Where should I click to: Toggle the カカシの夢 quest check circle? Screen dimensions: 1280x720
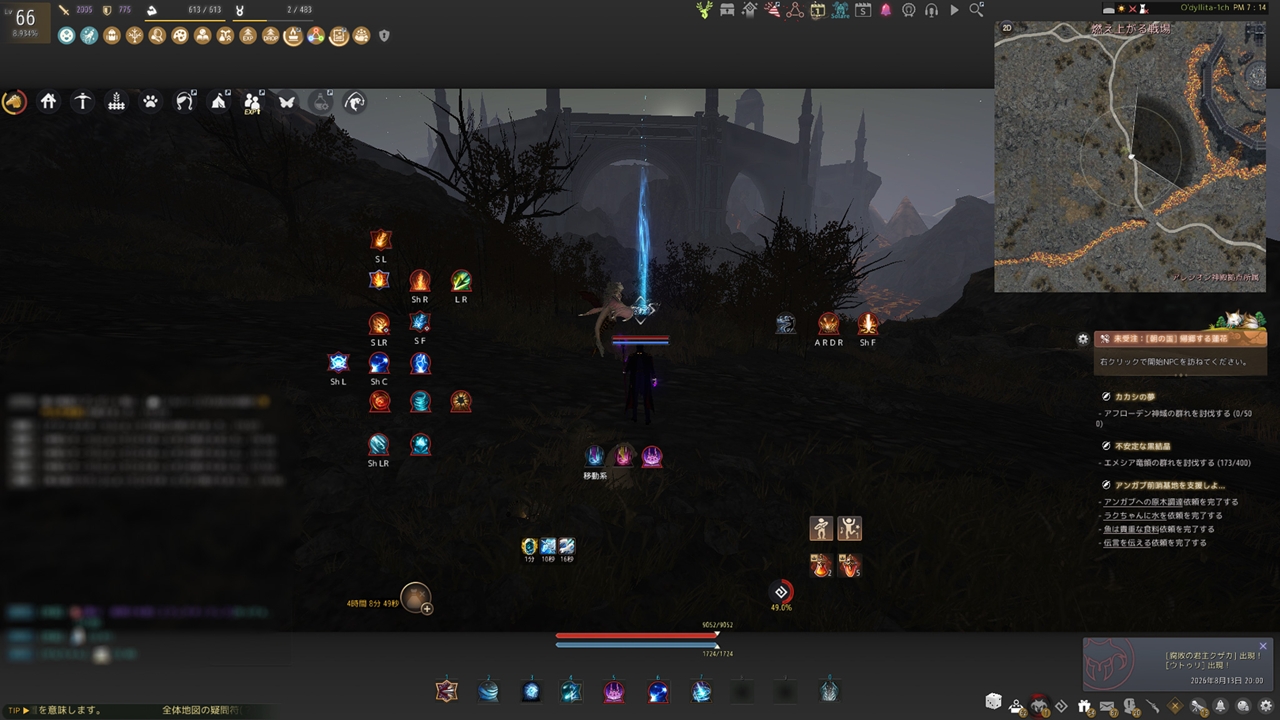1106,397
